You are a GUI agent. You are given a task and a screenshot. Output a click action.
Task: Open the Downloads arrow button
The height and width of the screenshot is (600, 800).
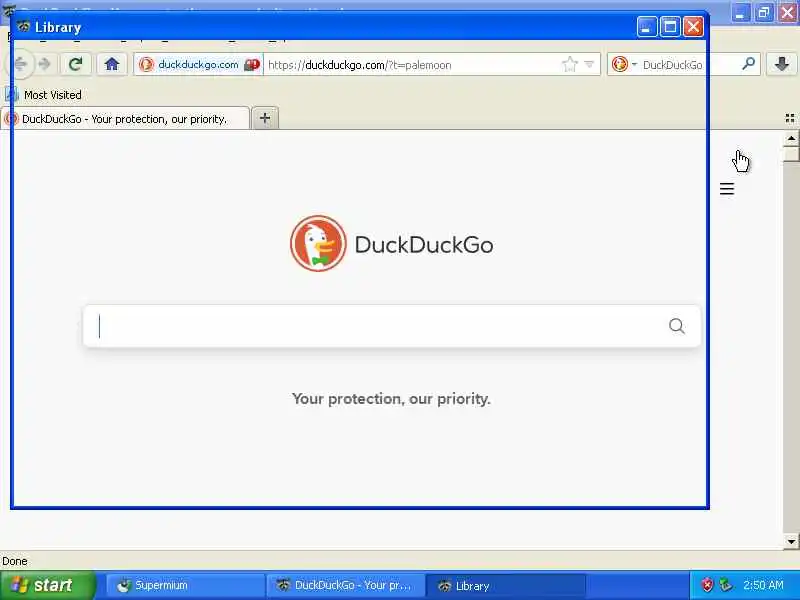pos(781,64)
